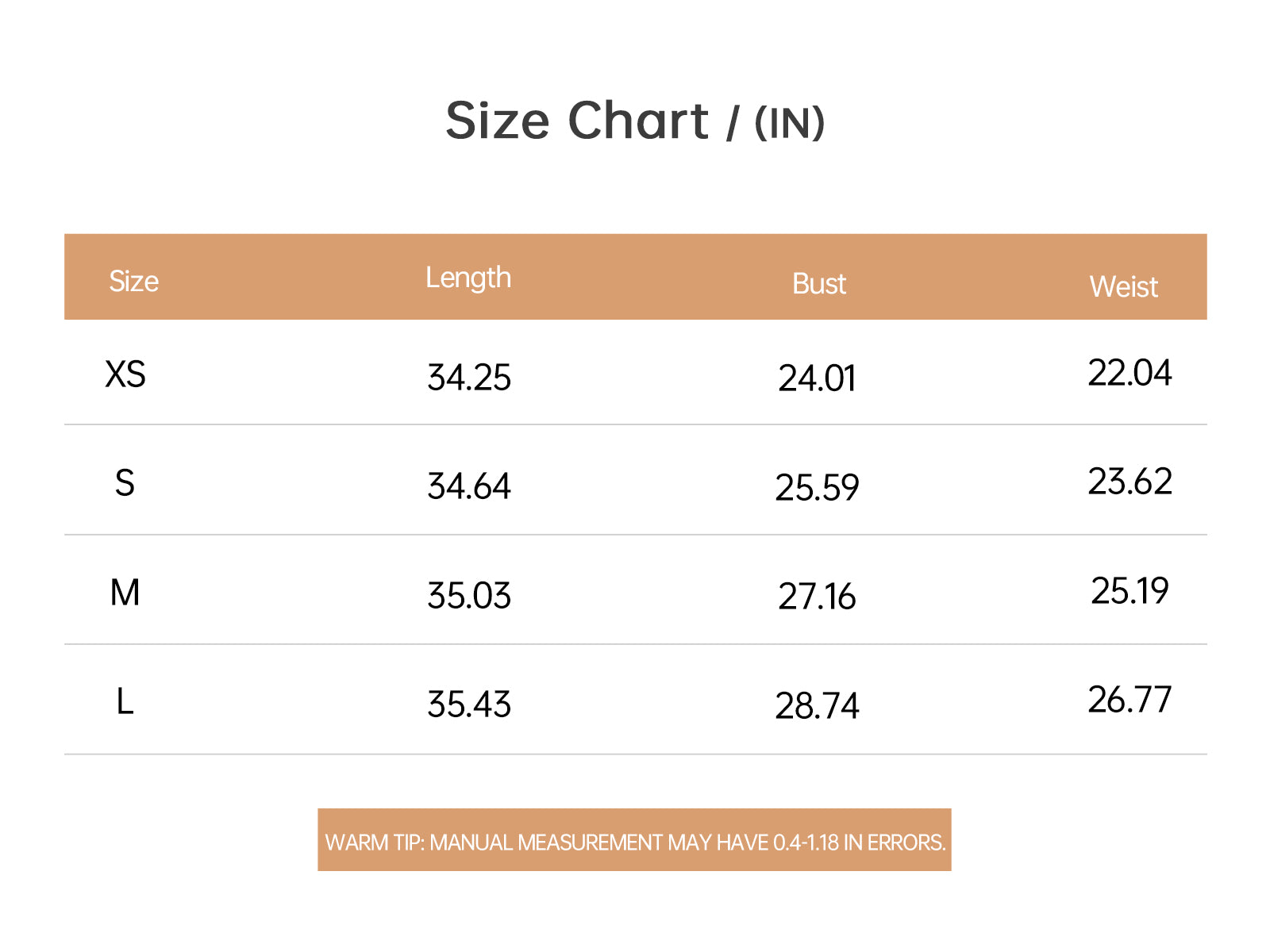Click the XS size row label
The height and width of the screenshot is (952, 1270).
coord(125,374)
